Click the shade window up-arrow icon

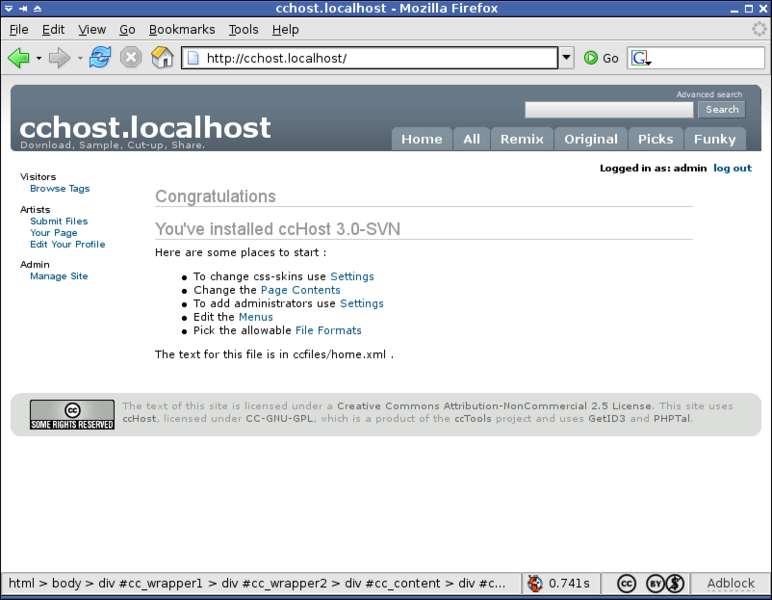[38, 8]
